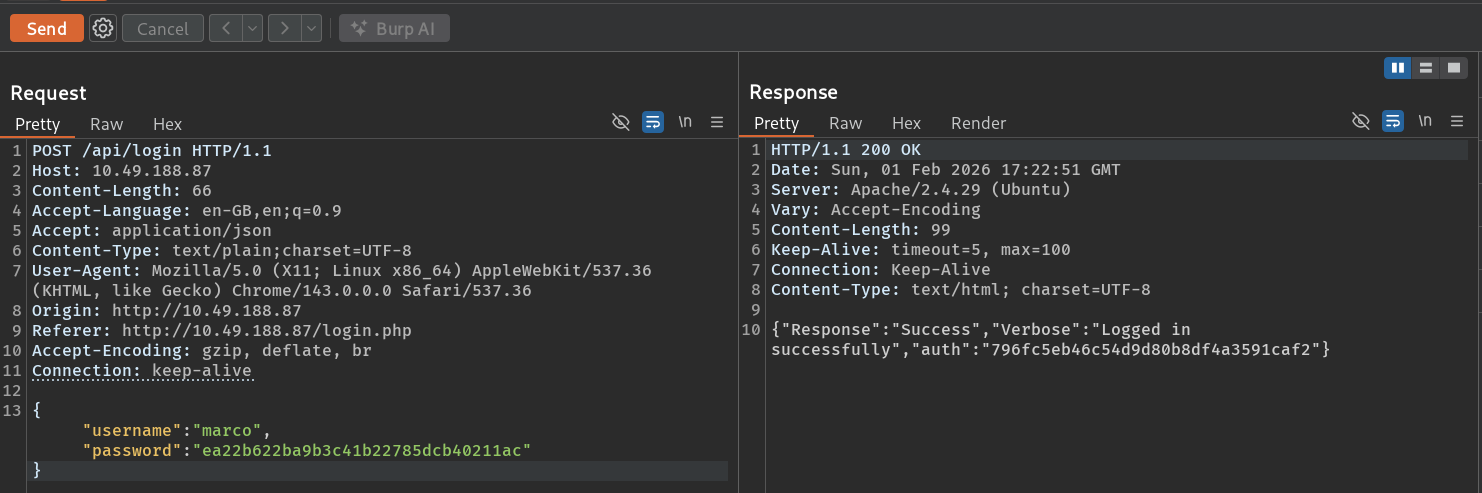Image resolution: width=1482 pixels, height=493 pixels.
Task: Select combined tabbed layout icon
Action: pyautogui.click(x=1453, y=68)
